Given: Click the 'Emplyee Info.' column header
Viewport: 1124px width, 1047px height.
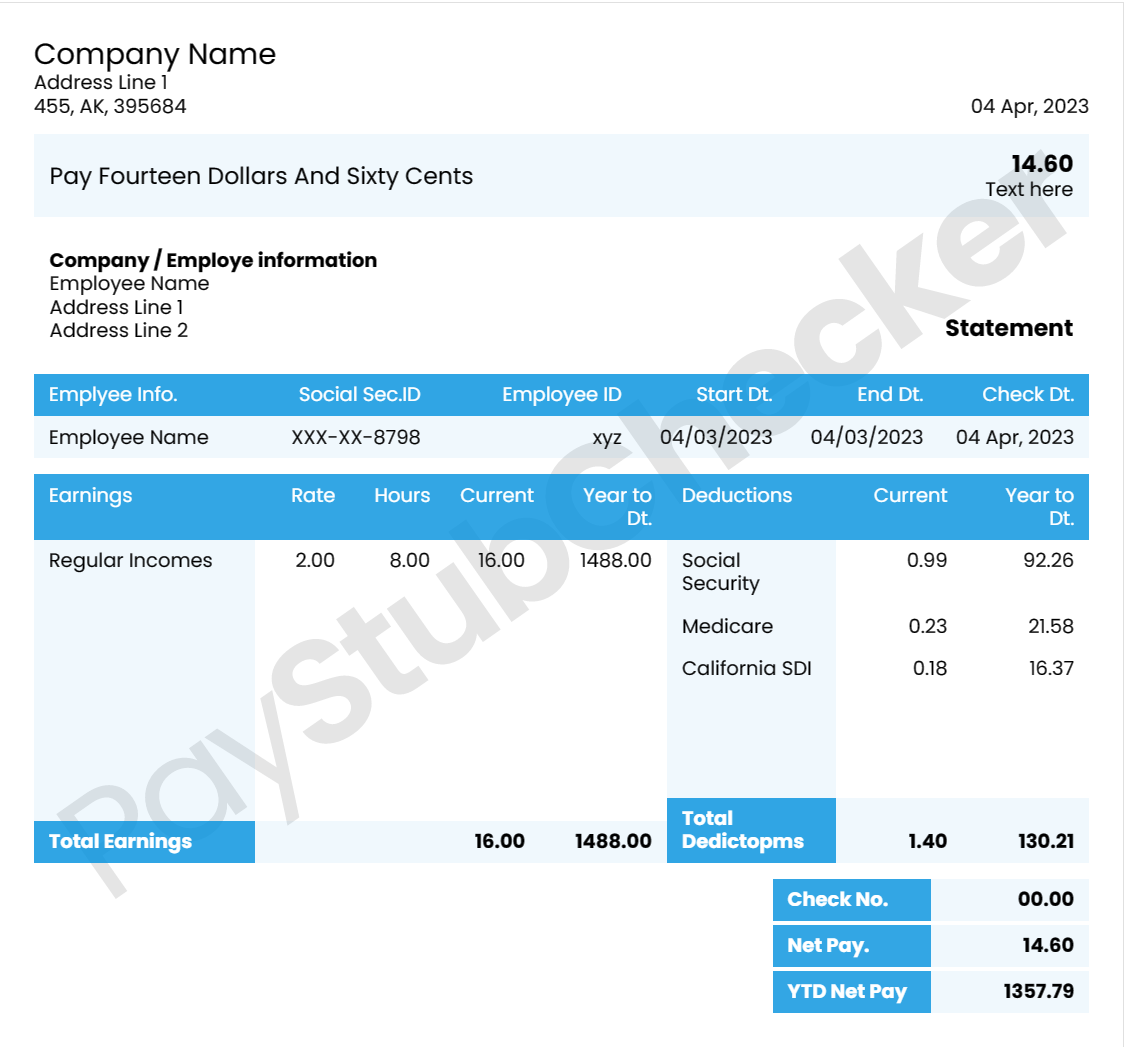Looking at the screenshot, I should pyautogui.click(x=113, y=395).
